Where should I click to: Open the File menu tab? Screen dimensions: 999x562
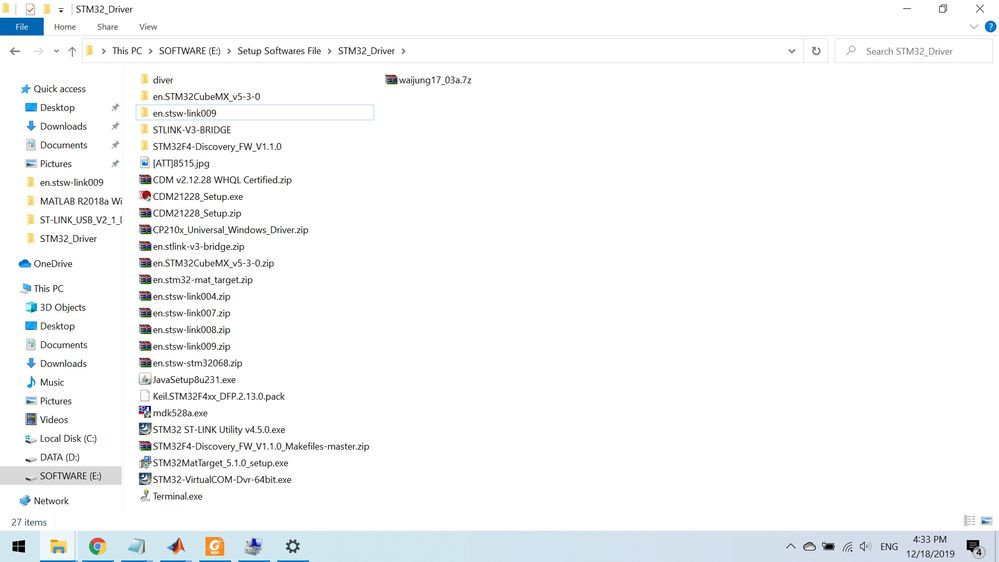coord(22,27)
